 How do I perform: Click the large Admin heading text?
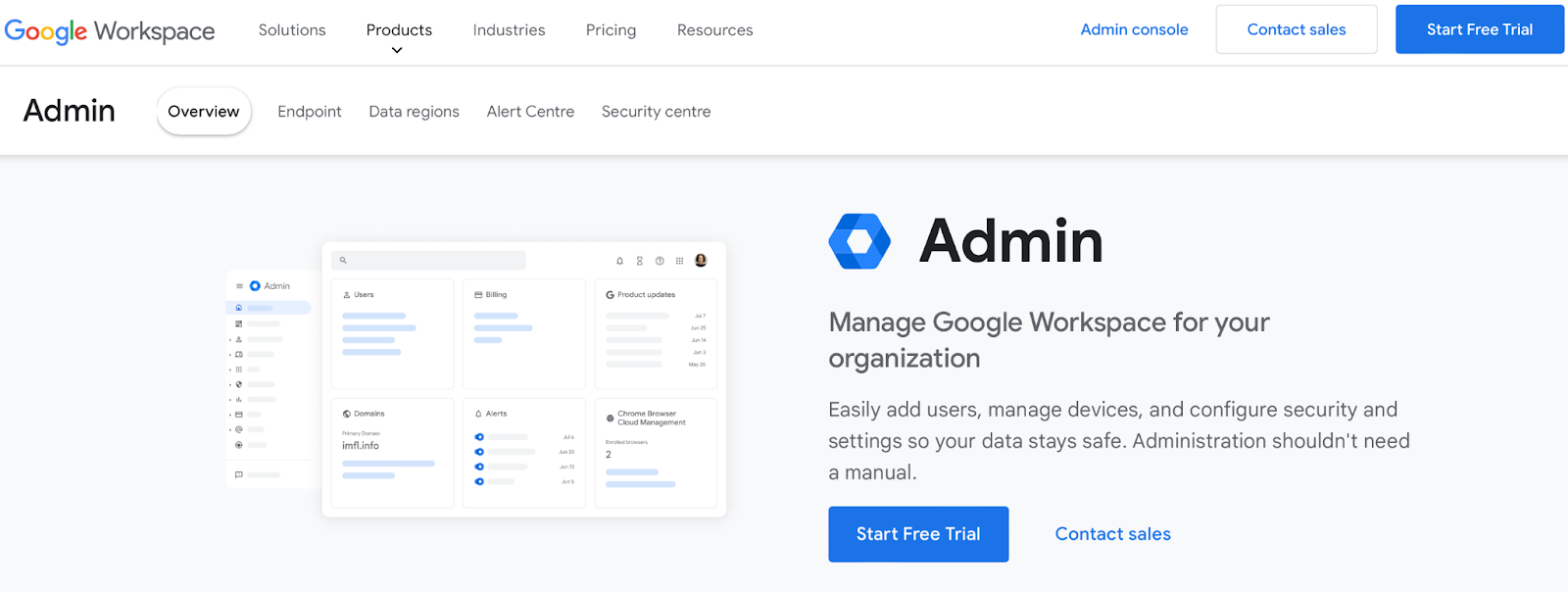(x=1011, y=241)
